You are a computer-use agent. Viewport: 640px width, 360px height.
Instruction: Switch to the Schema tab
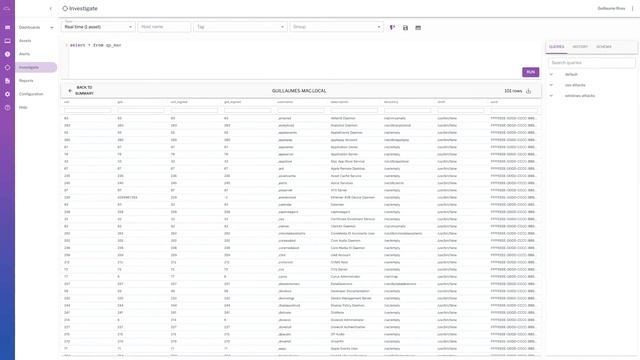(x=604, y=47)
